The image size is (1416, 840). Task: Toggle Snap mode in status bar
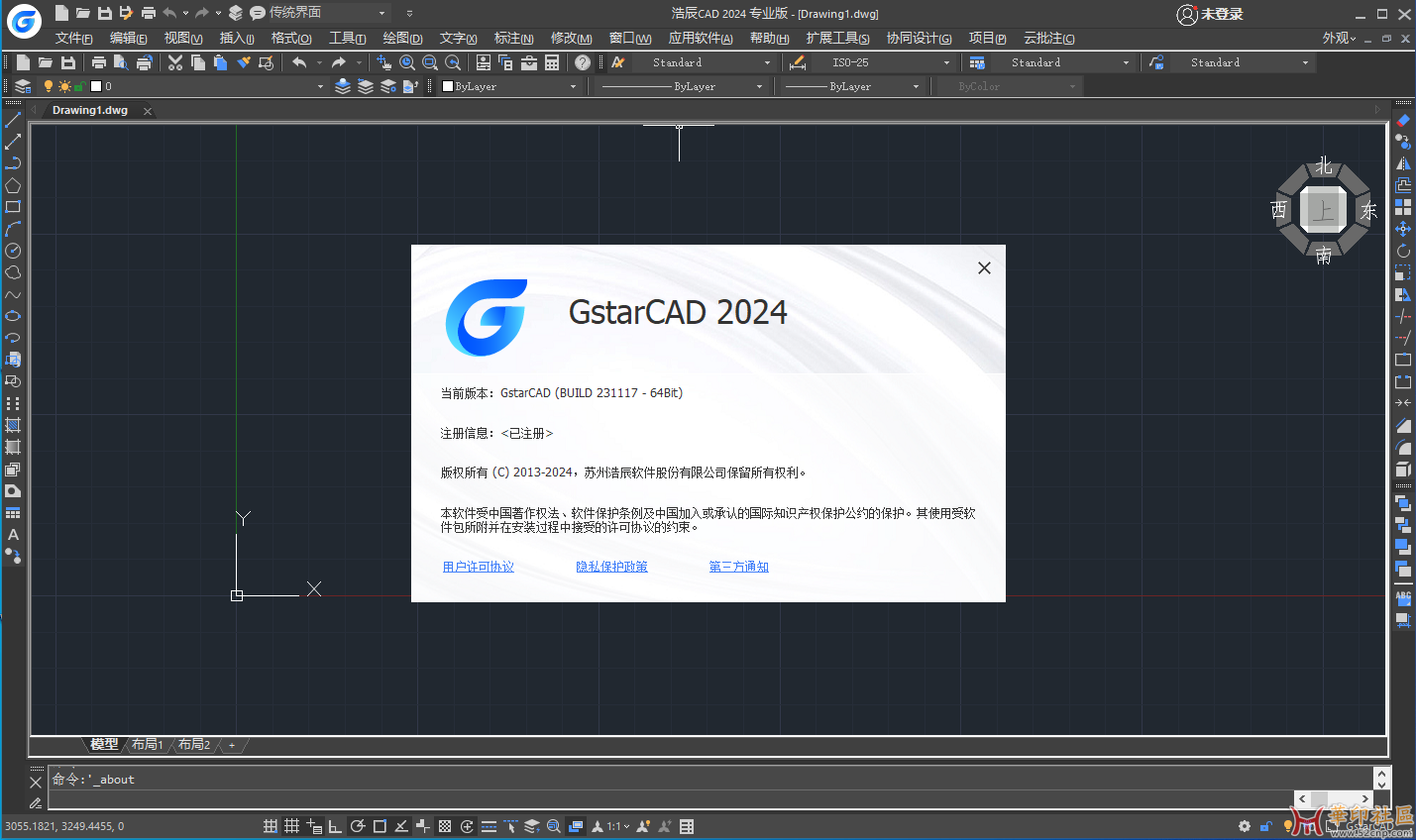click(270, 826)
